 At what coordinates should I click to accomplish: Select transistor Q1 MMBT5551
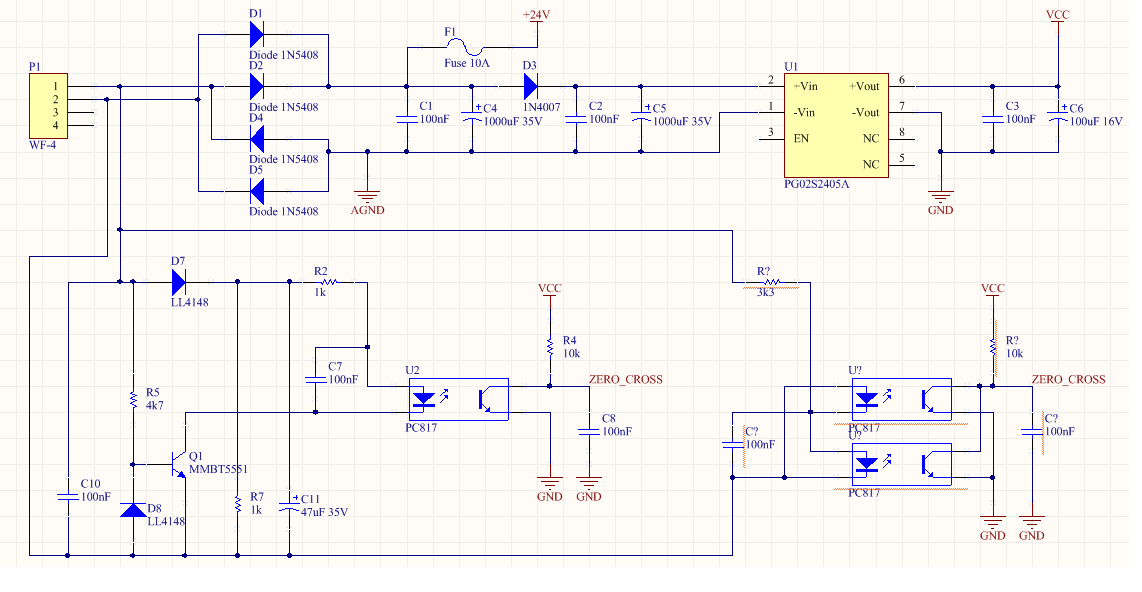pos(179,465)
